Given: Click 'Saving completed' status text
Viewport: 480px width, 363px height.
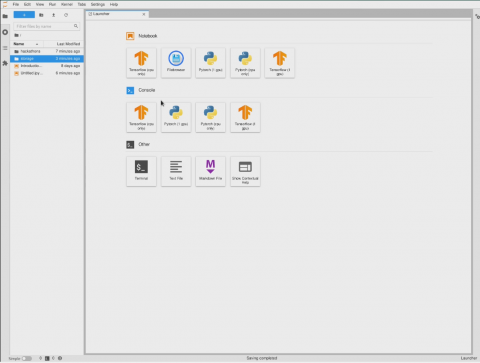Looking at the screenshot, I should click(262, 358).
